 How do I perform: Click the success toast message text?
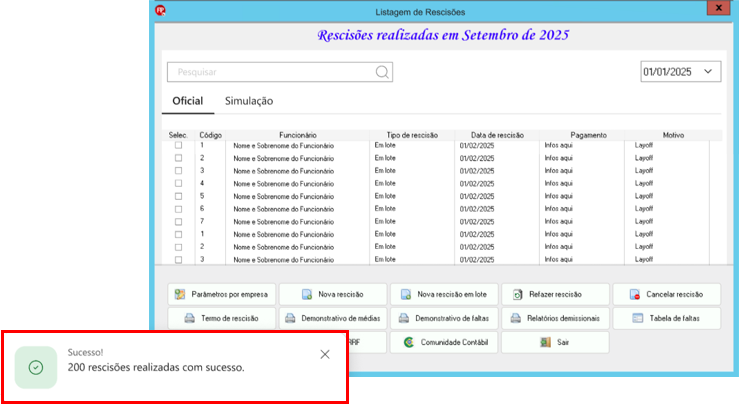(156, 367)
